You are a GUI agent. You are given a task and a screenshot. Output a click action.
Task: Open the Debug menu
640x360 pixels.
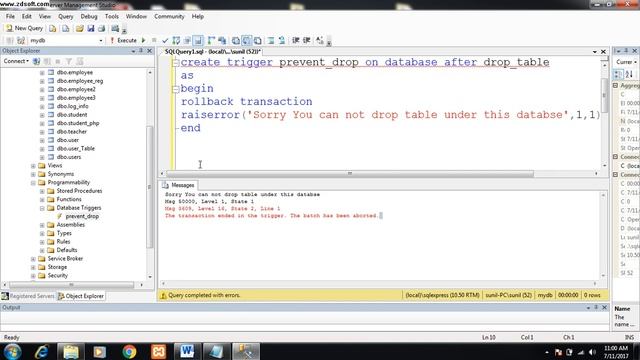point(89,16)
